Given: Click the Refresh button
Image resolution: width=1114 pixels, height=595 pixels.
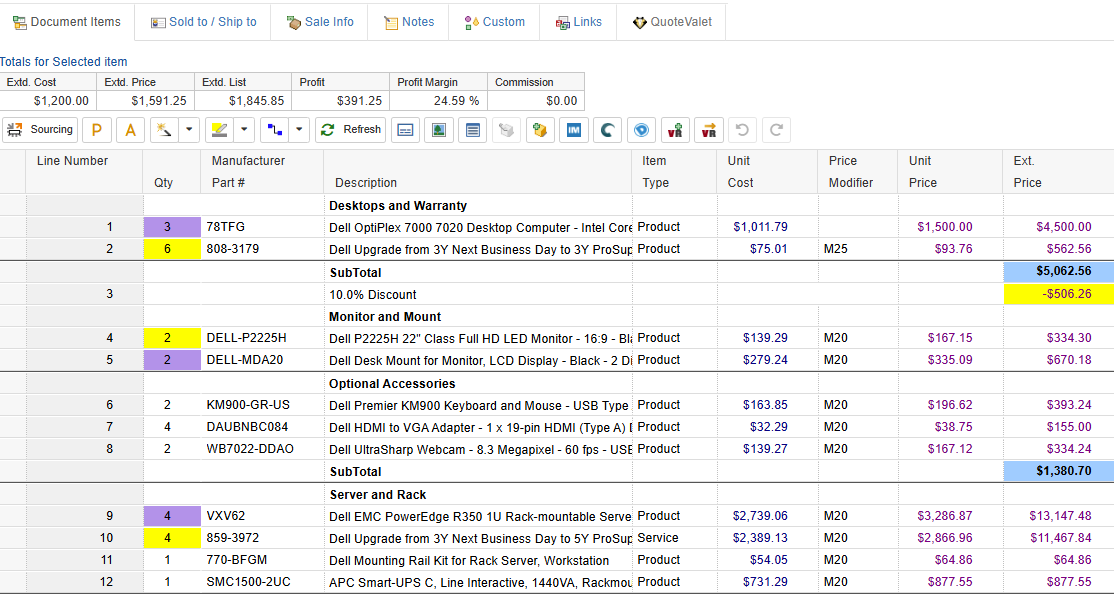Looking at the screenshot, I should 350,129.
